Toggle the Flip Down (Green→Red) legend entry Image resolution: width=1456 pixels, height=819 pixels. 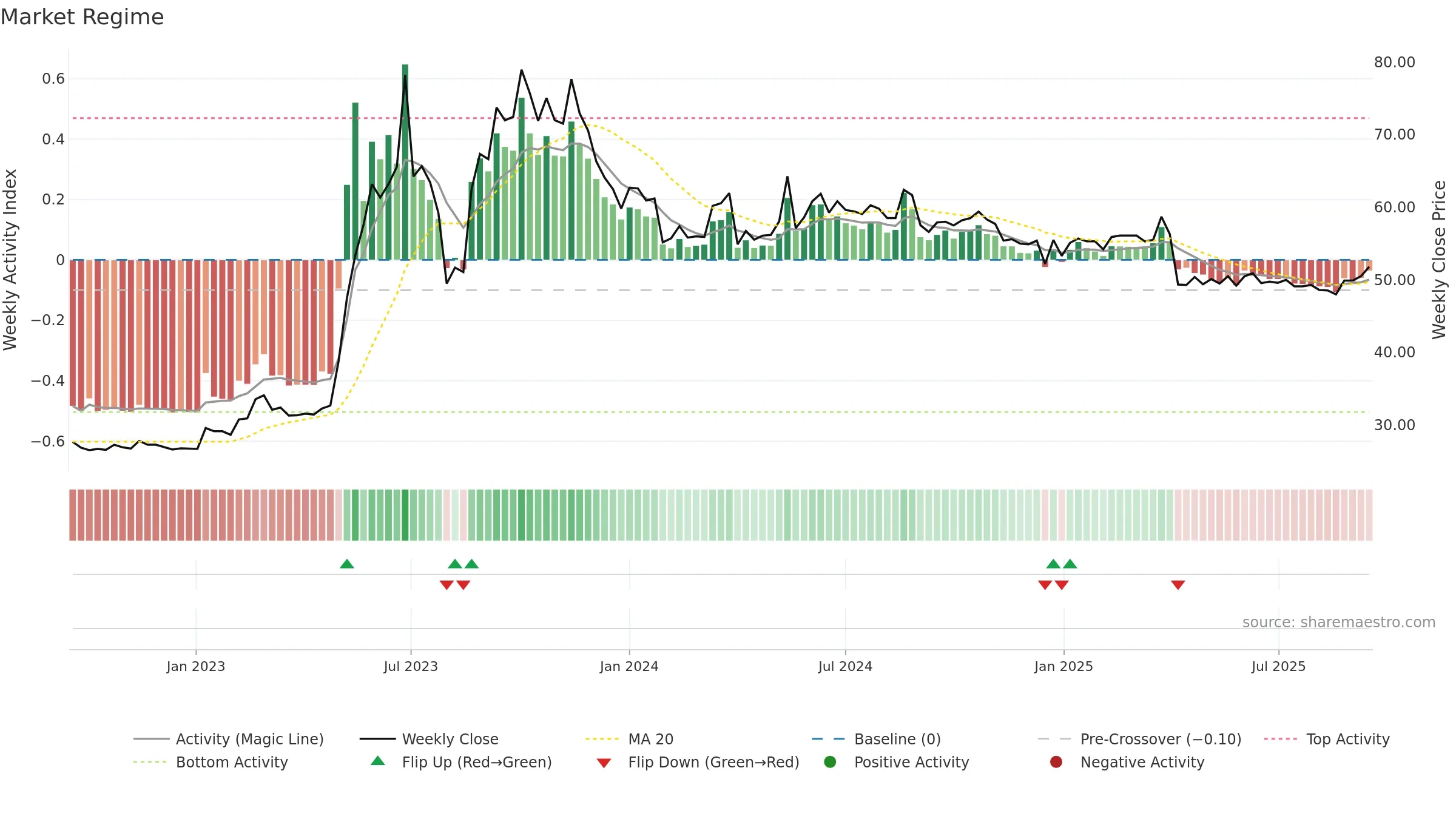coord(698,762)
